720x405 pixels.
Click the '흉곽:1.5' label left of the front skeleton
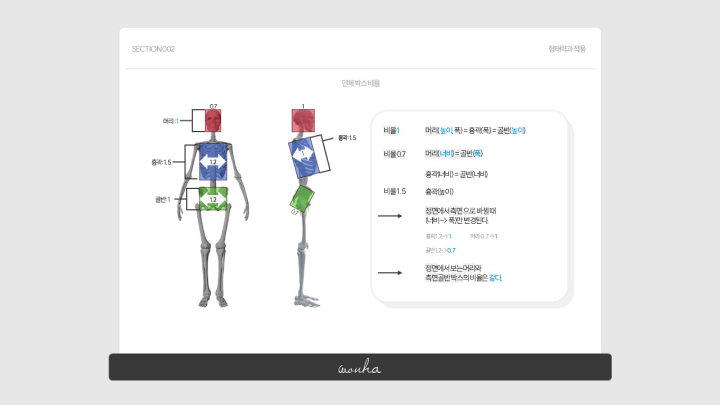click(x=161, y=162)
